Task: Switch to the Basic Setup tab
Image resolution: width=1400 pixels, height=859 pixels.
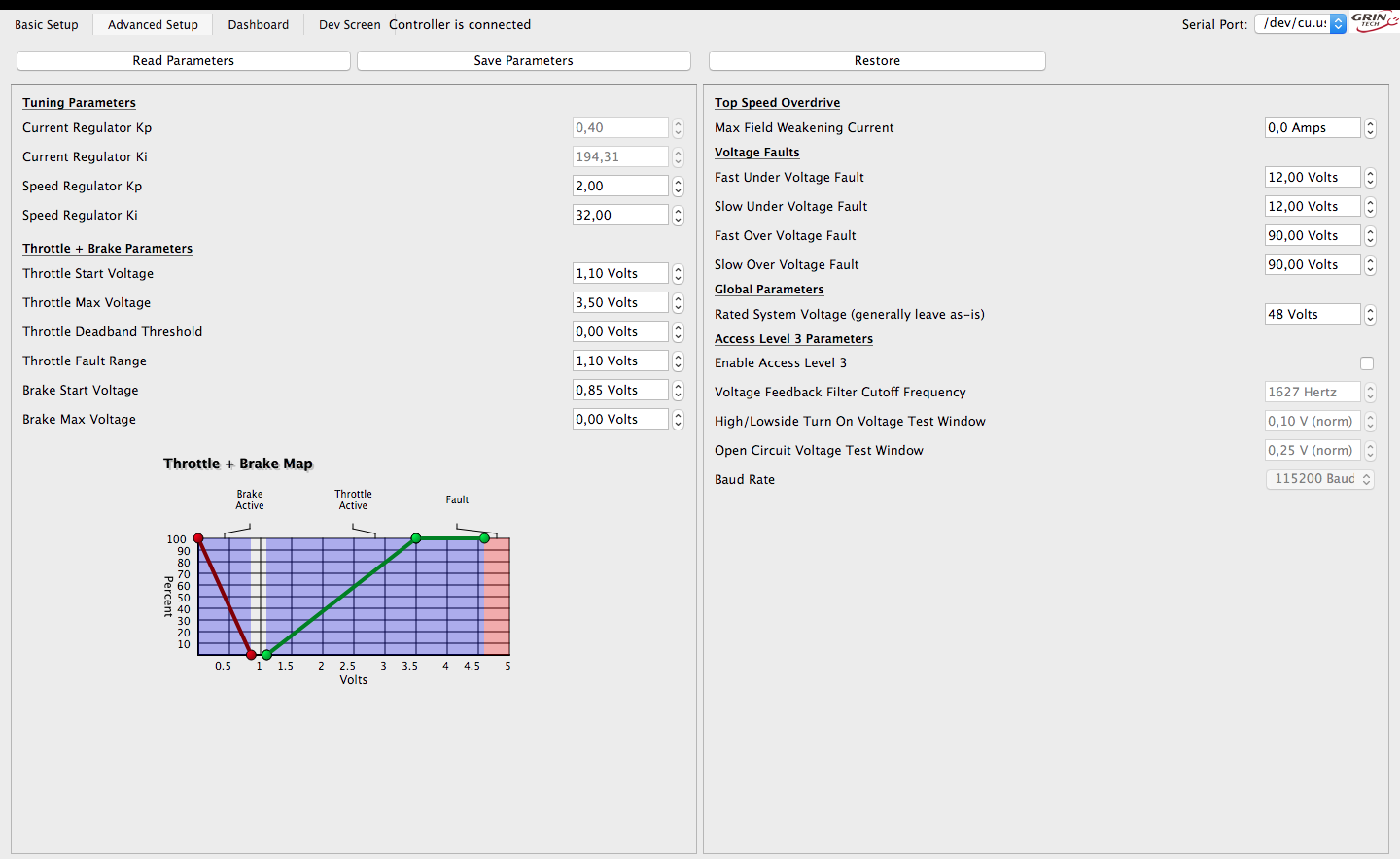Action: (47, 24)
